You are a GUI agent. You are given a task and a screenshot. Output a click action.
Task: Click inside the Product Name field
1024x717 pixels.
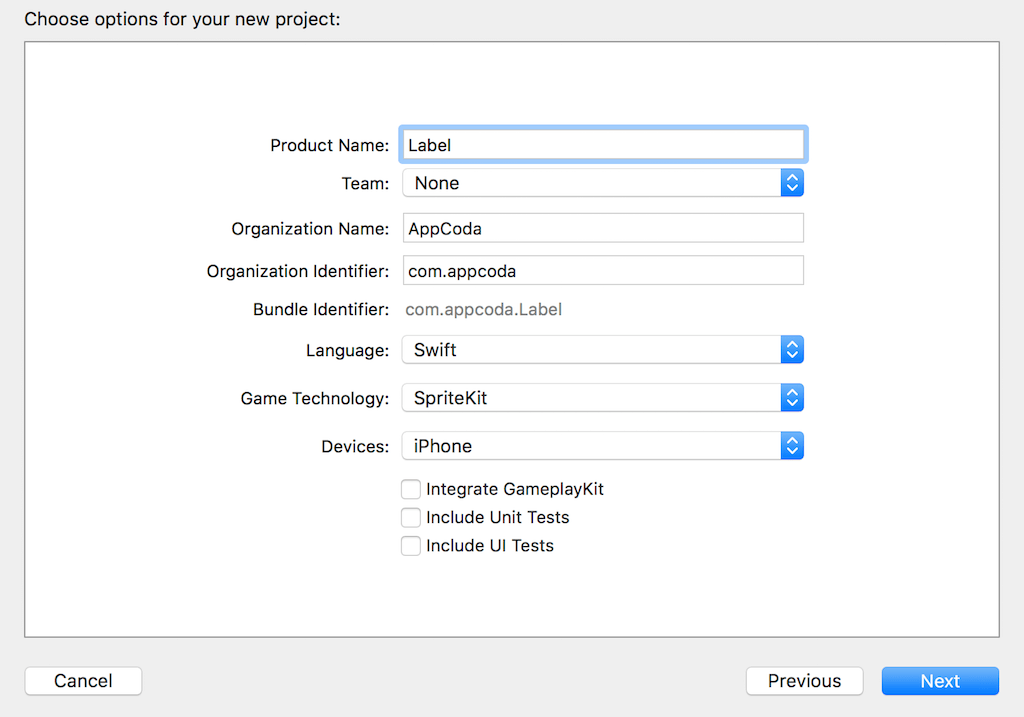click(x=600, y=143)
